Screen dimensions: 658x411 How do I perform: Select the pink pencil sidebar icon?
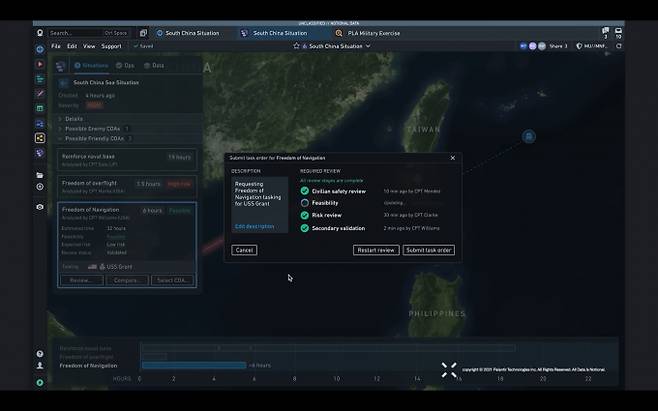[40, 94]
